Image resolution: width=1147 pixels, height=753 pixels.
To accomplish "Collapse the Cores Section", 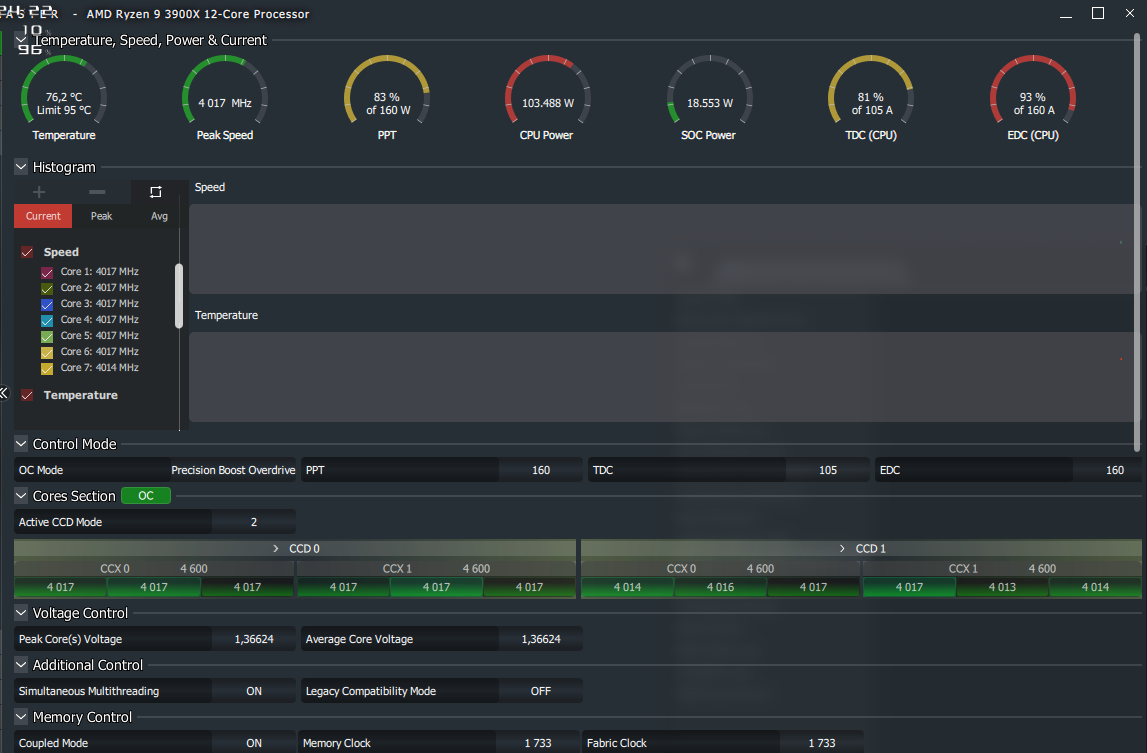I will 21,495.
